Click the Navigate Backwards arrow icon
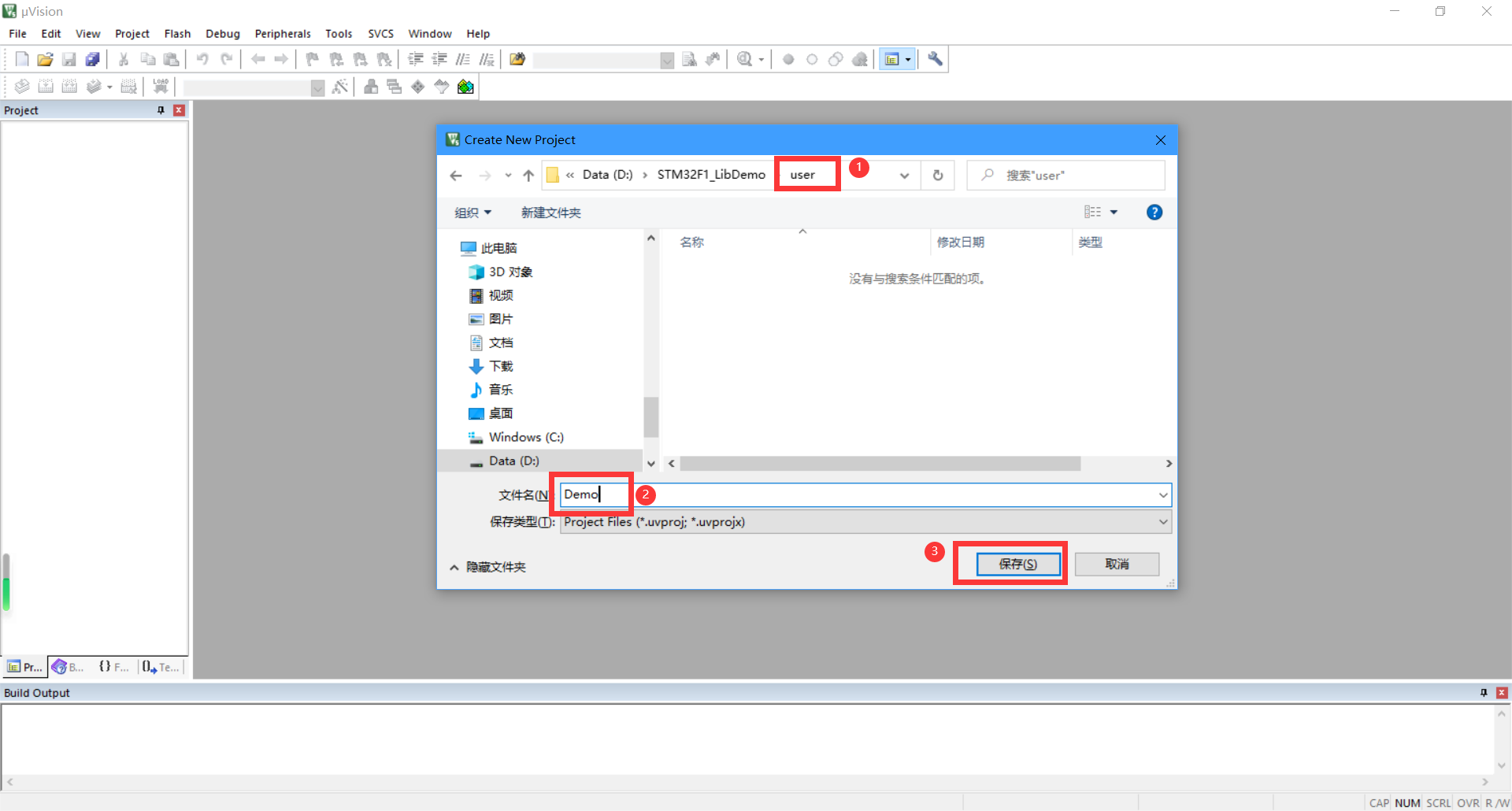Viewport: 1512px width, 811px height. point(258,59)
